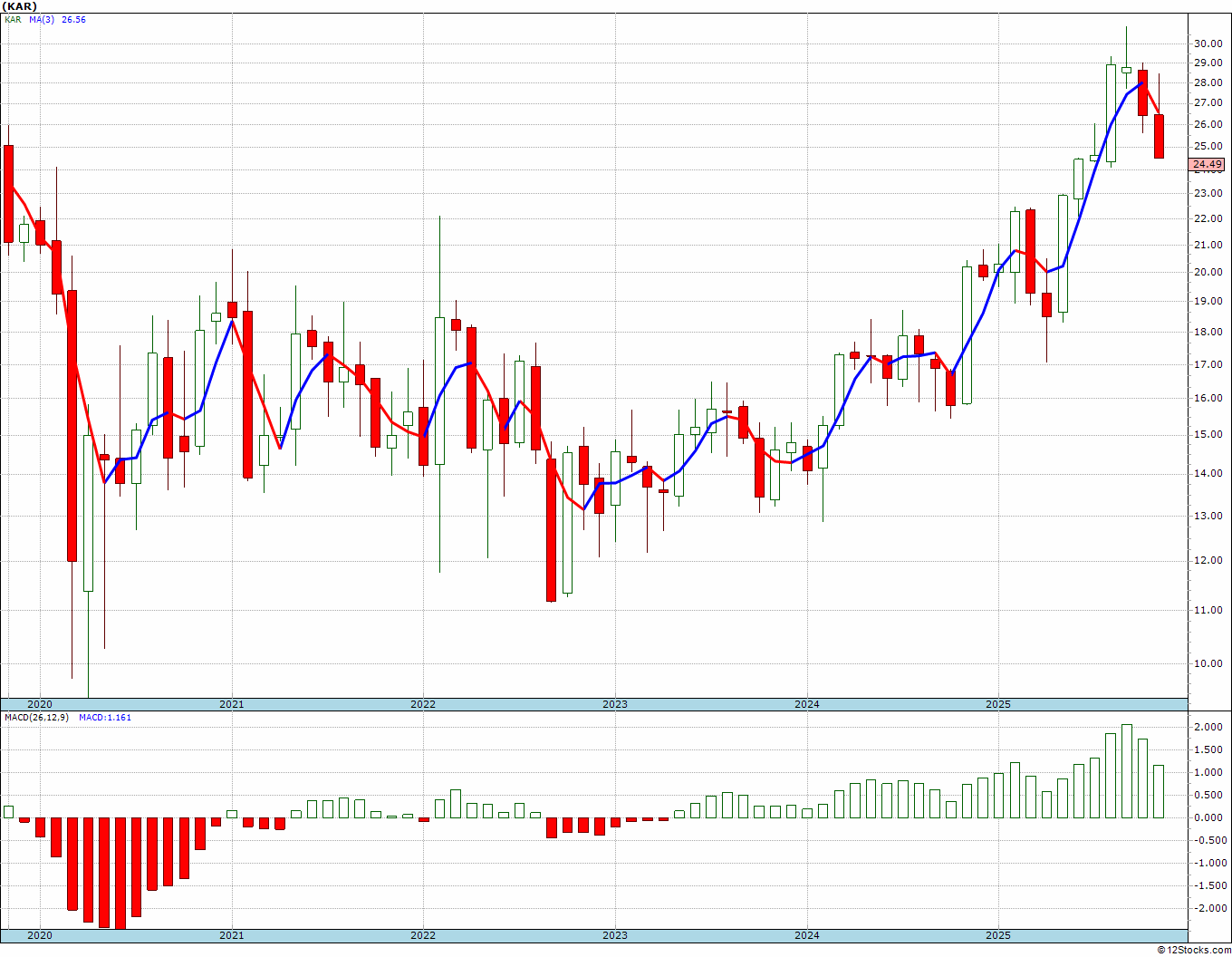Click 21.00 on the price axis
Viewport: 1232px width, 957px height.
click(1207, 246)
